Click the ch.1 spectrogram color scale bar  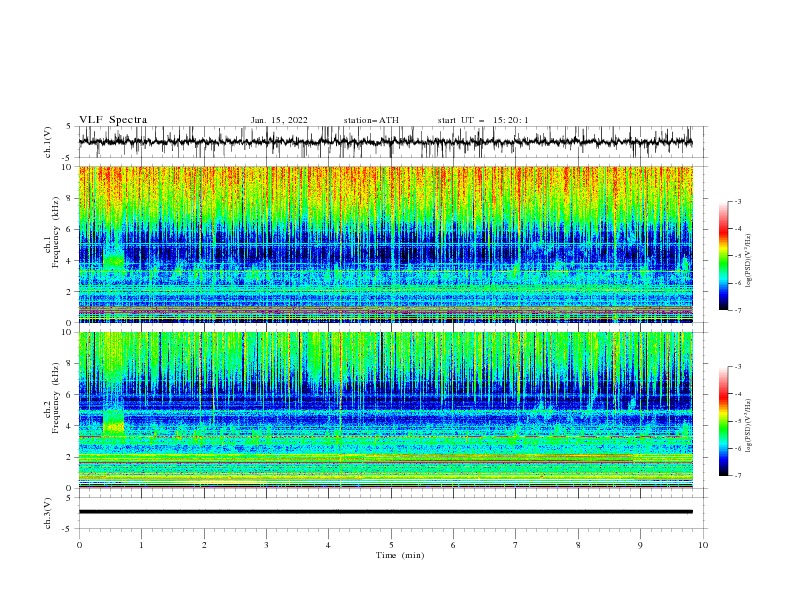coord(723,255)
